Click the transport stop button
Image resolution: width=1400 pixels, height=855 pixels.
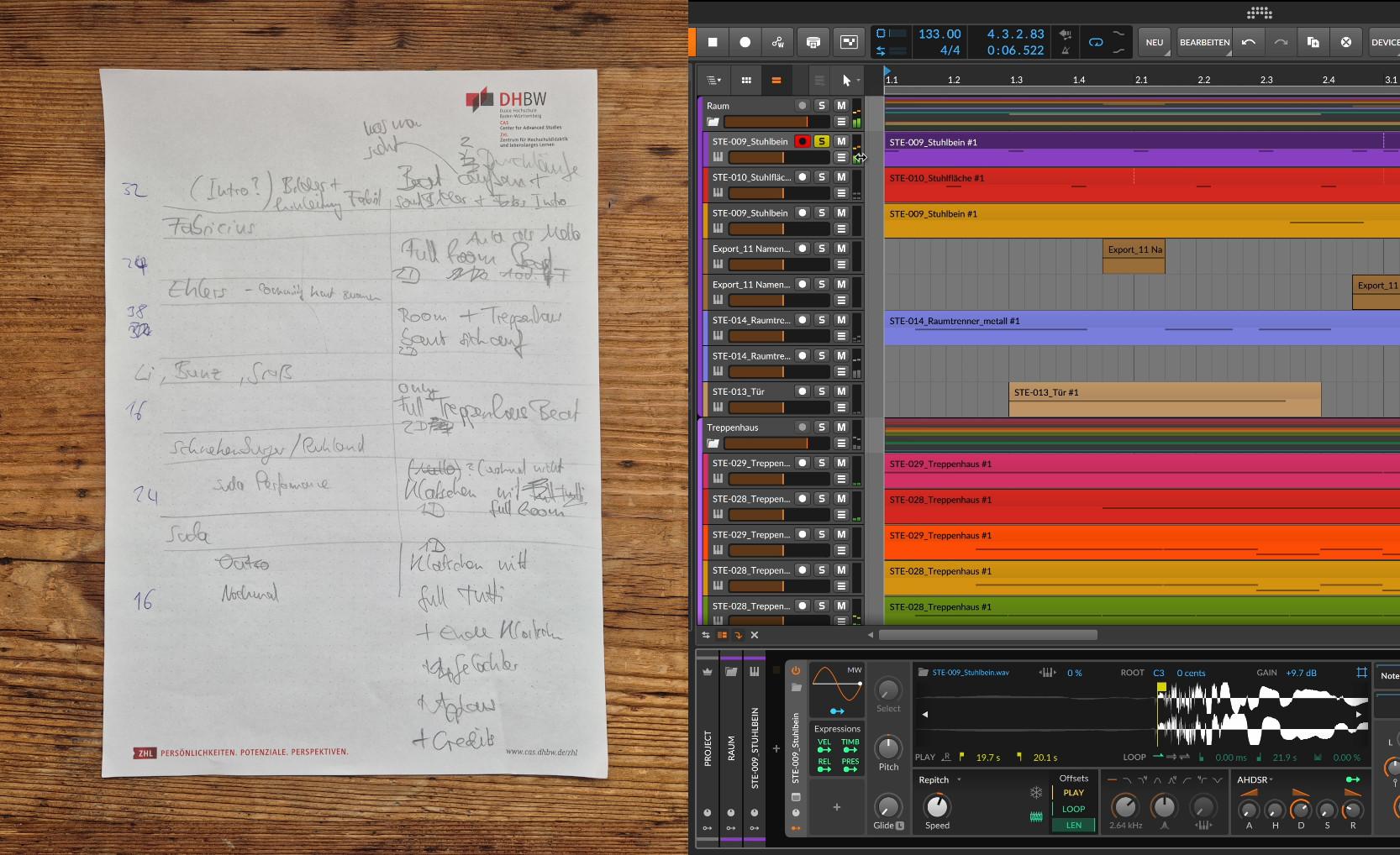[x=713, y=42]
